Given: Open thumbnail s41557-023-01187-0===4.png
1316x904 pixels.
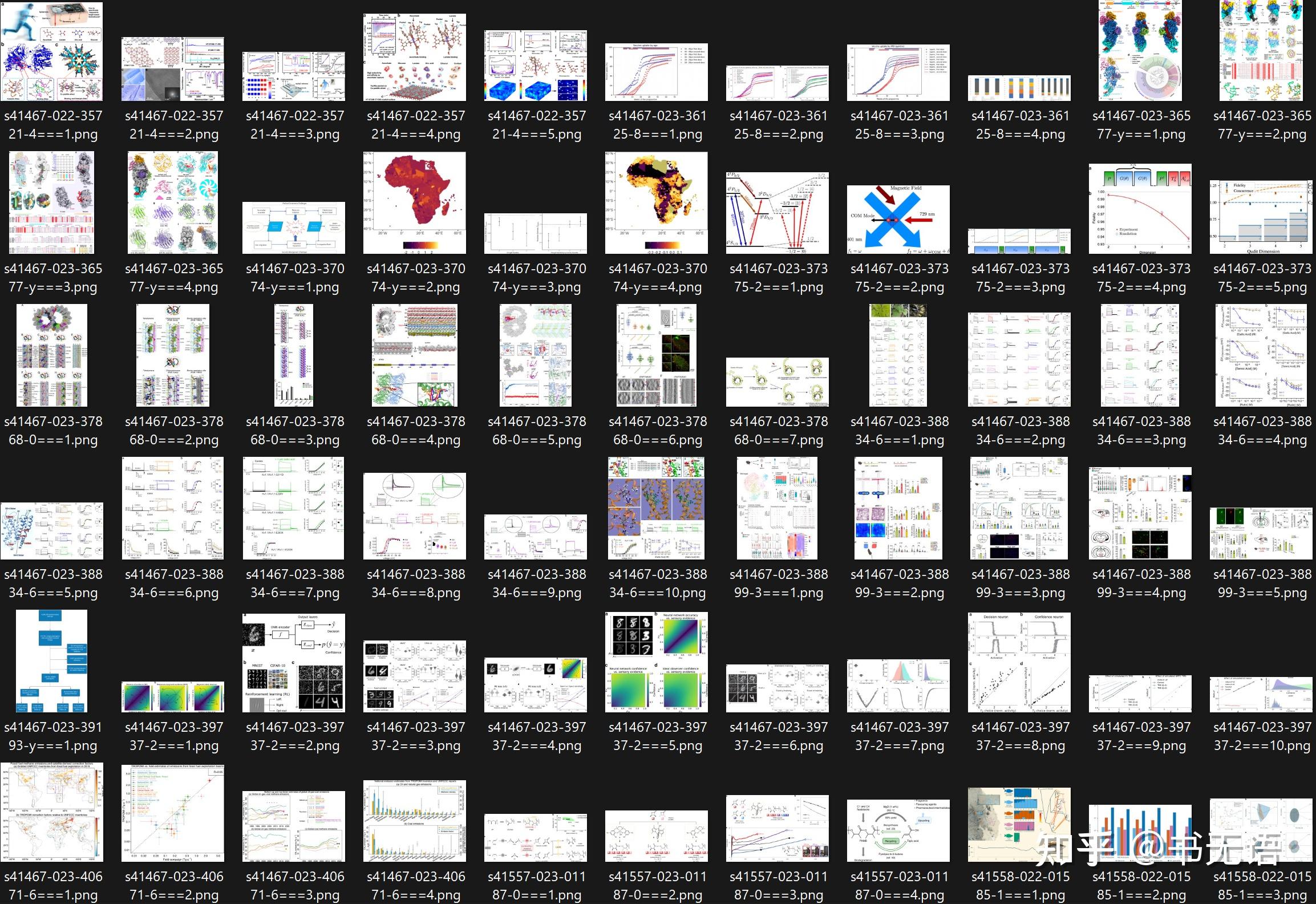Looking at the screenshot, I should click(898, 830).
